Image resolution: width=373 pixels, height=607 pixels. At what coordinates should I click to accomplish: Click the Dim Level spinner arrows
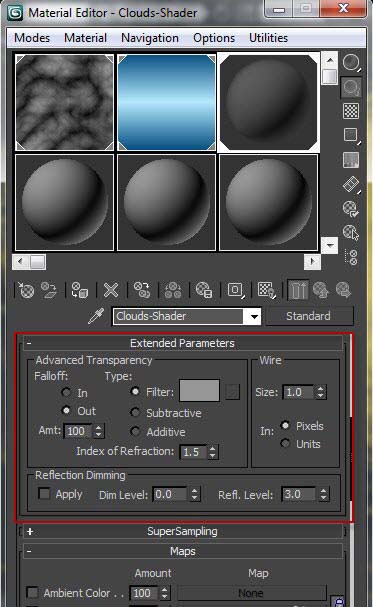pos(195,494)
